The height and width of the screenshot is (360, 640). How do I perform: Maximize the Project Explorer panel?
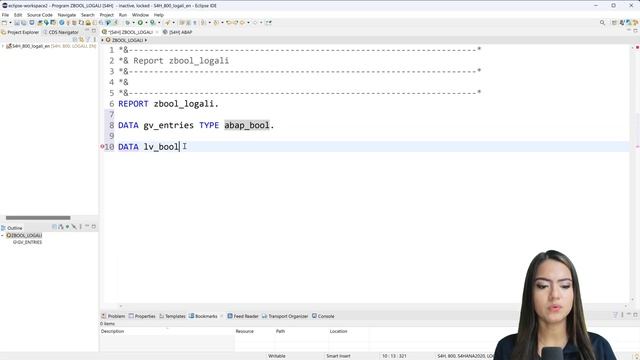pos(93,31)
